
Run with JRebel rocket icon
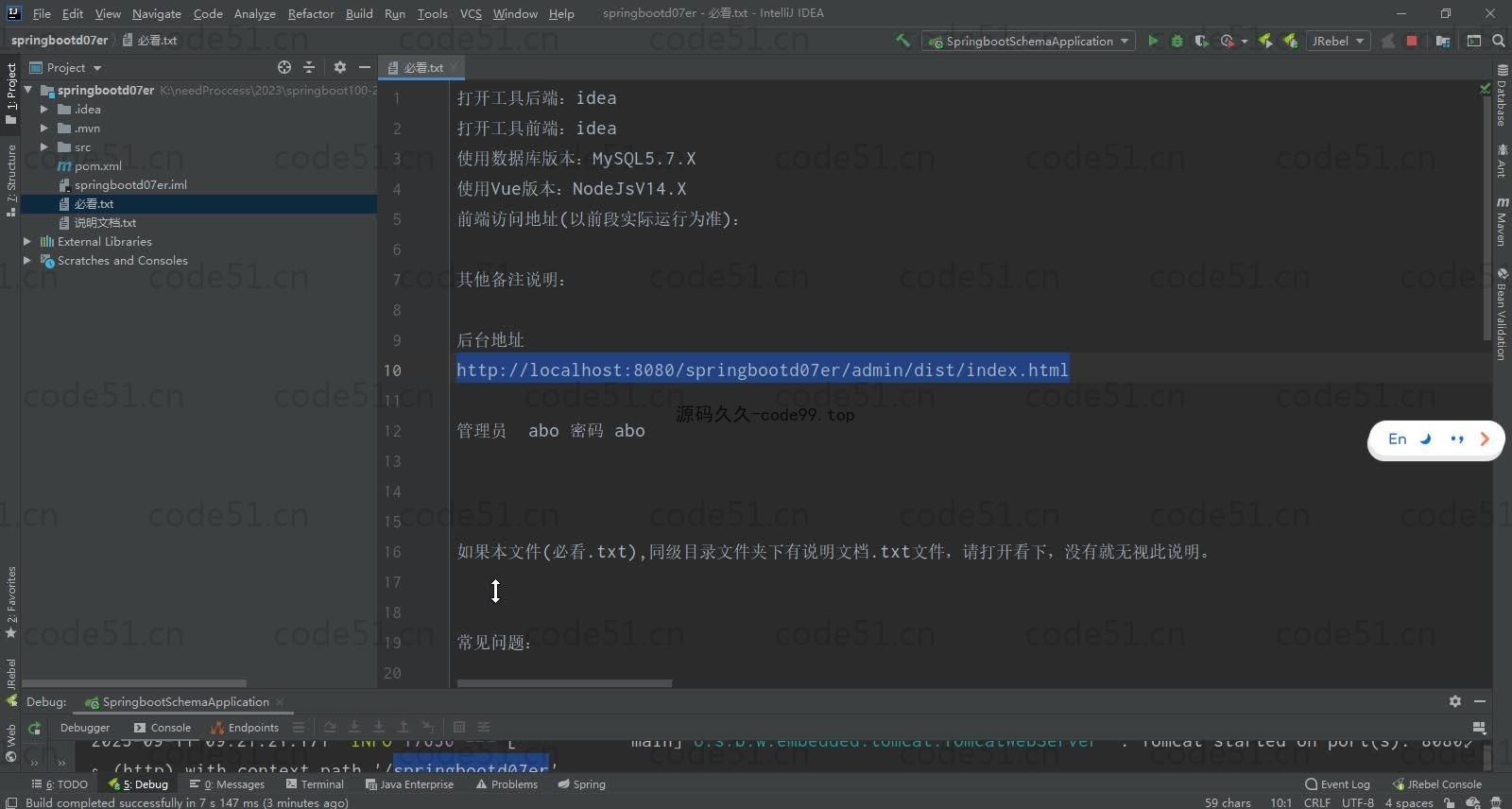[x=1265, y=41]
